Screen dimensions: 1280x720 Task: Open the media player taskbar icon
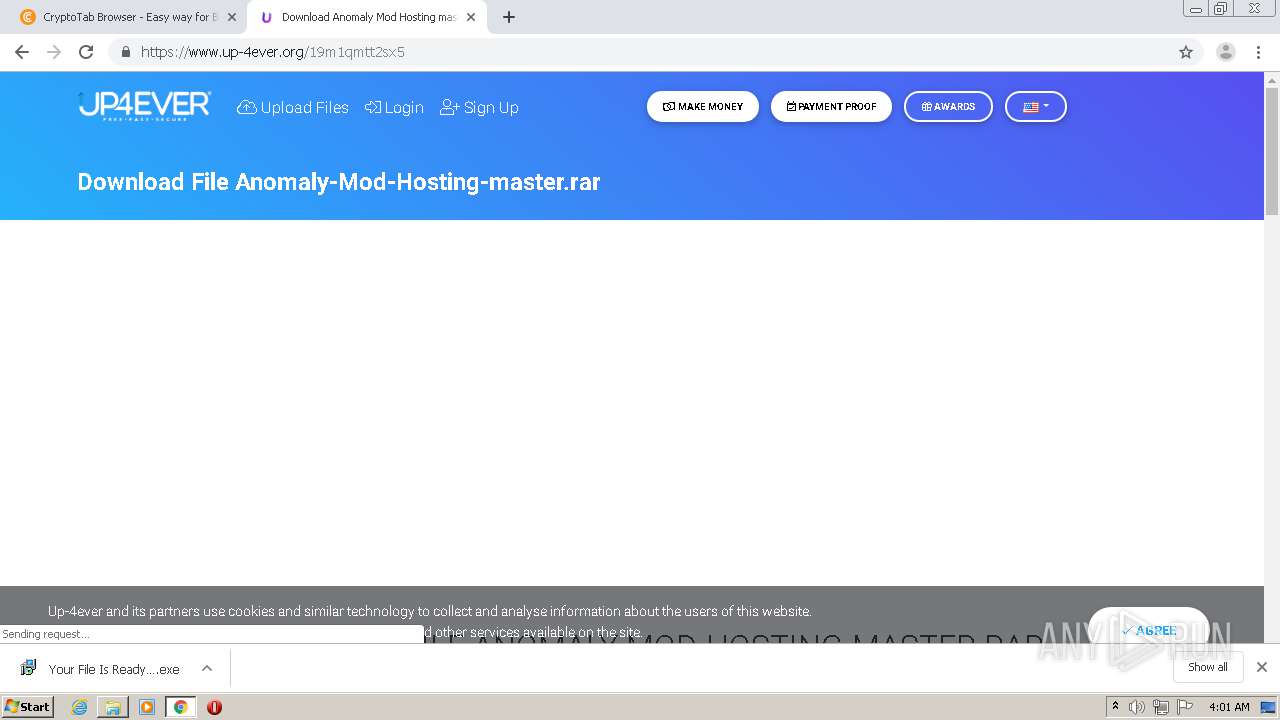coord(147,707)
